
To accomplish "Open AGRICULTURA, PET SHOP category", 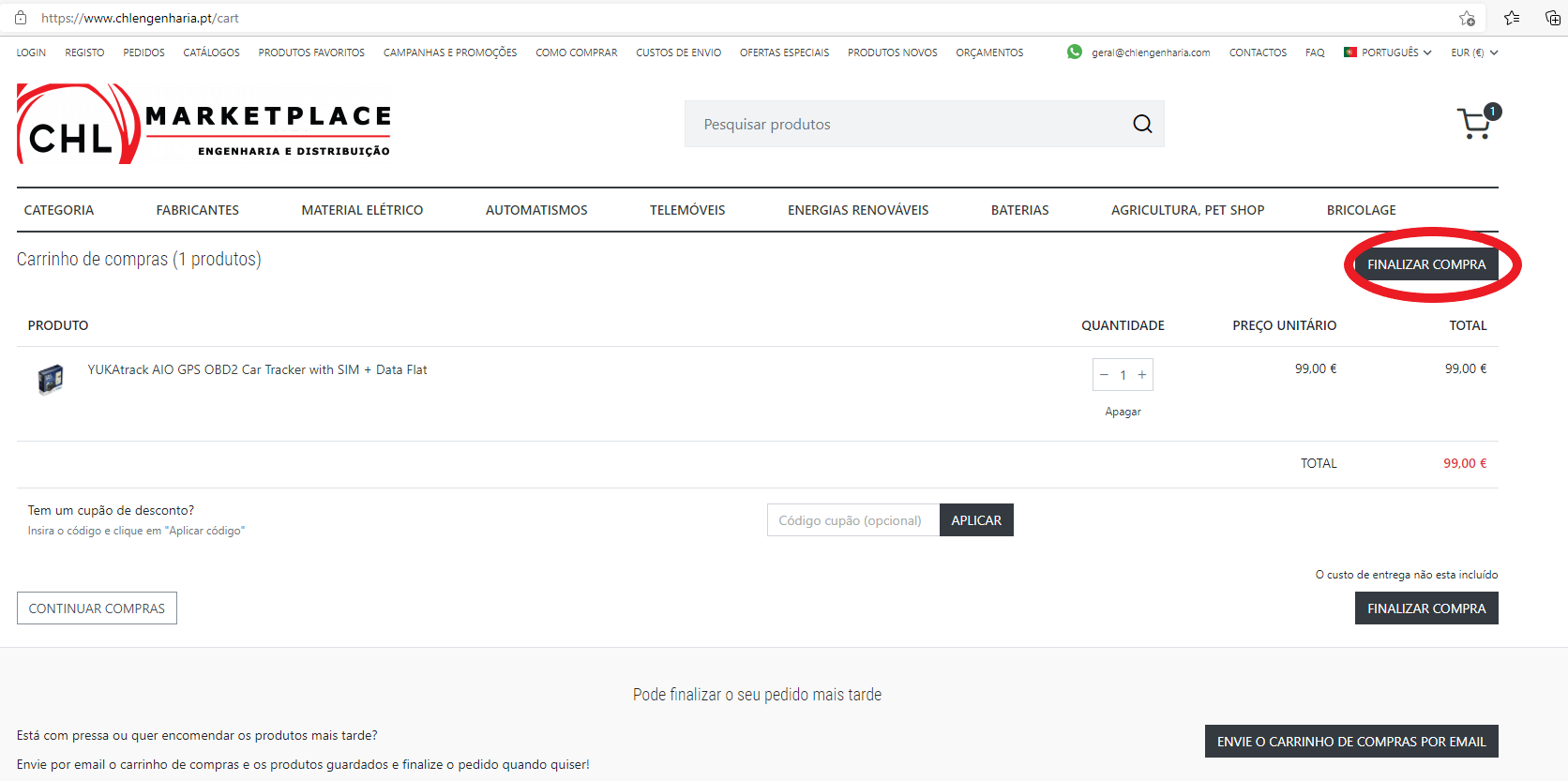I will pos(1187,210).
